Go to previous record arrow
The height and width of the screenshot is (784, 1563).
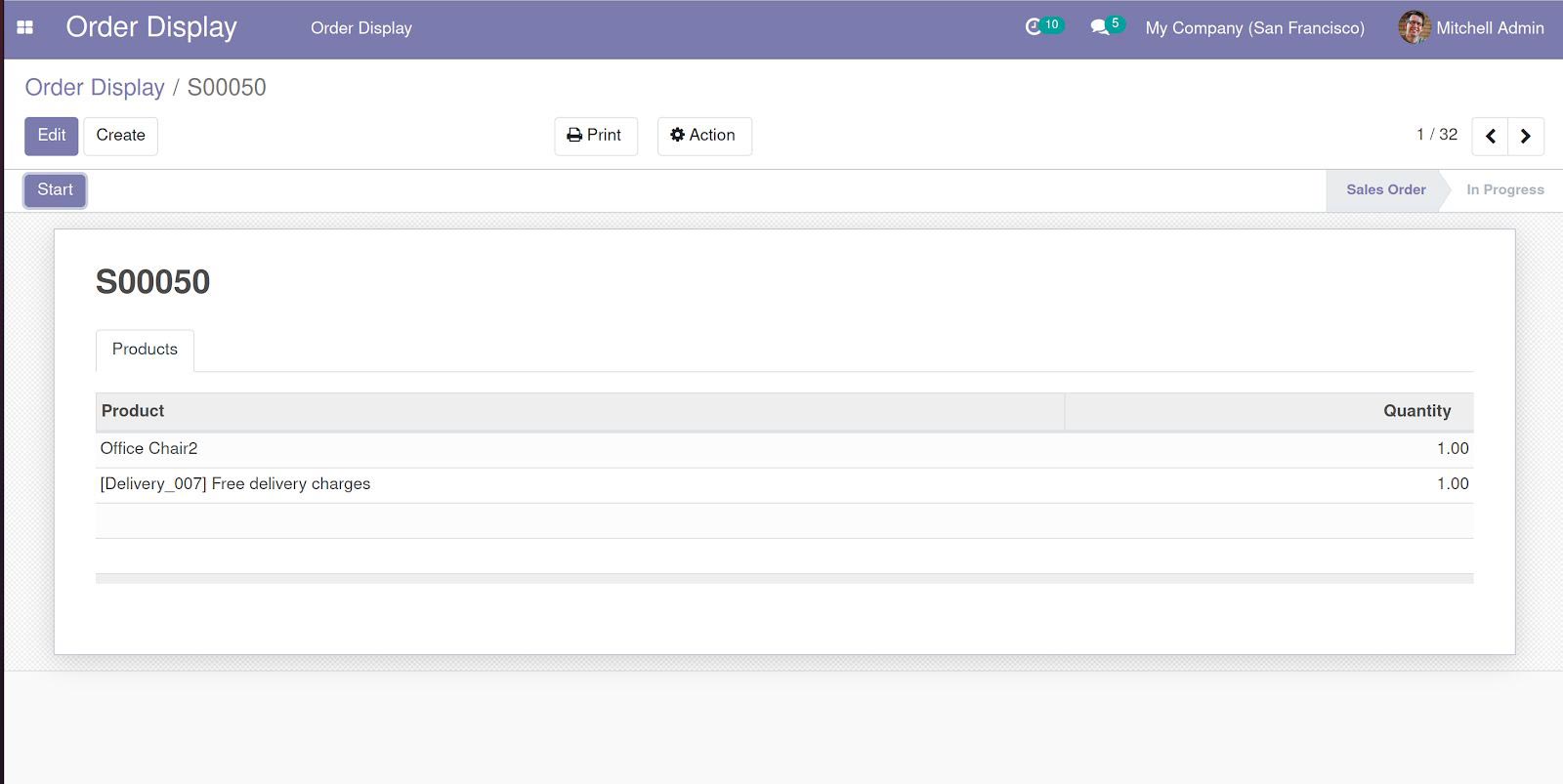[x=1490, y=136]
